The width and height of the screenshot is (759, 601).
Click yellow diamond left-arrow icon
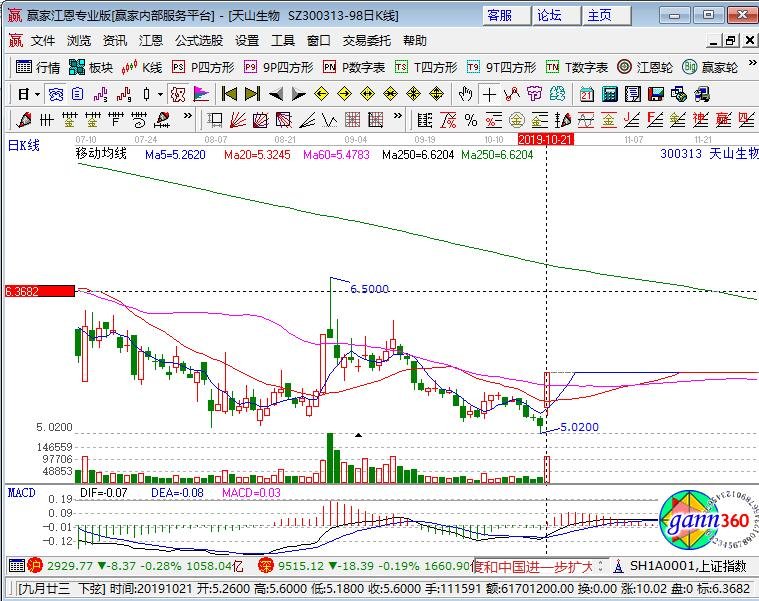[x=321, y=94]
